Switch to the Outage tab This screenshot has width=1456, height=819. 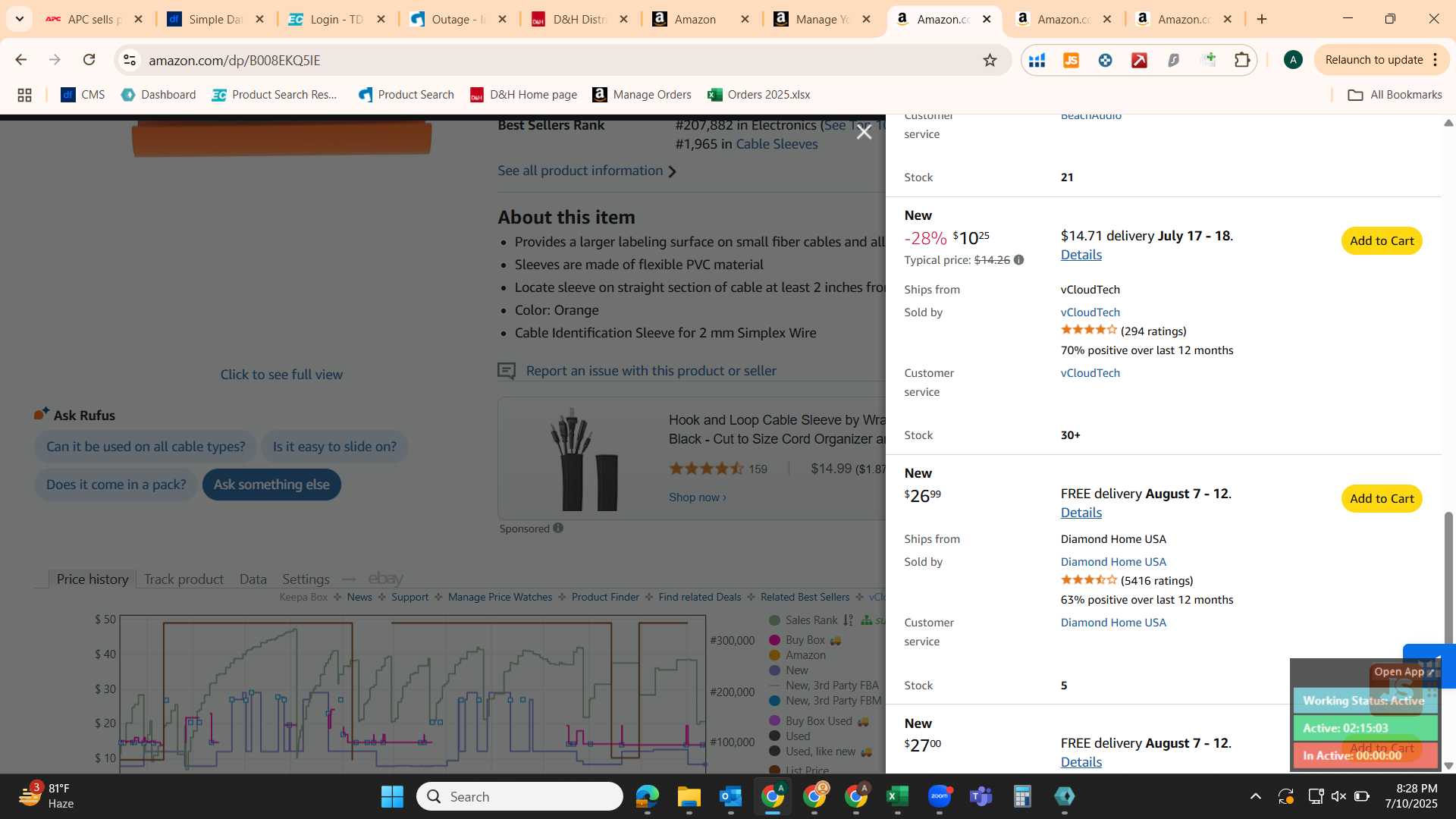click(459, 19)
